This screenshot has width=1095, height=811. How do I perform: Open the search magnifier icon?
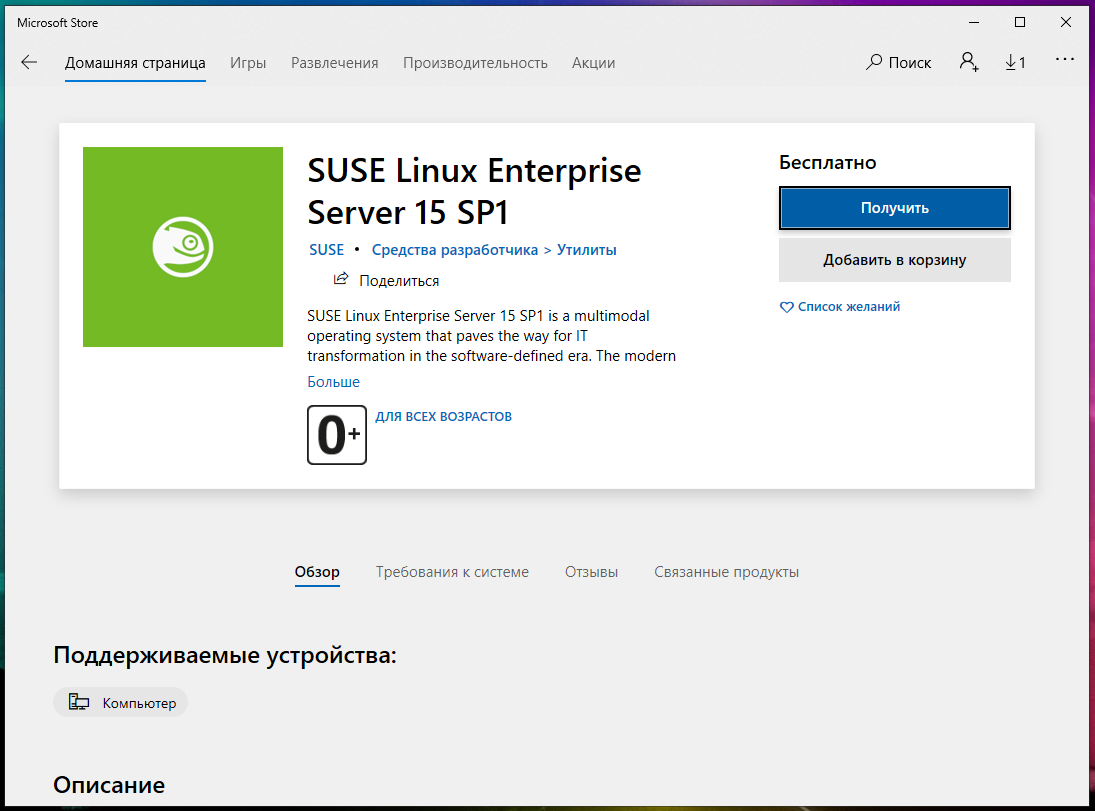875,62
